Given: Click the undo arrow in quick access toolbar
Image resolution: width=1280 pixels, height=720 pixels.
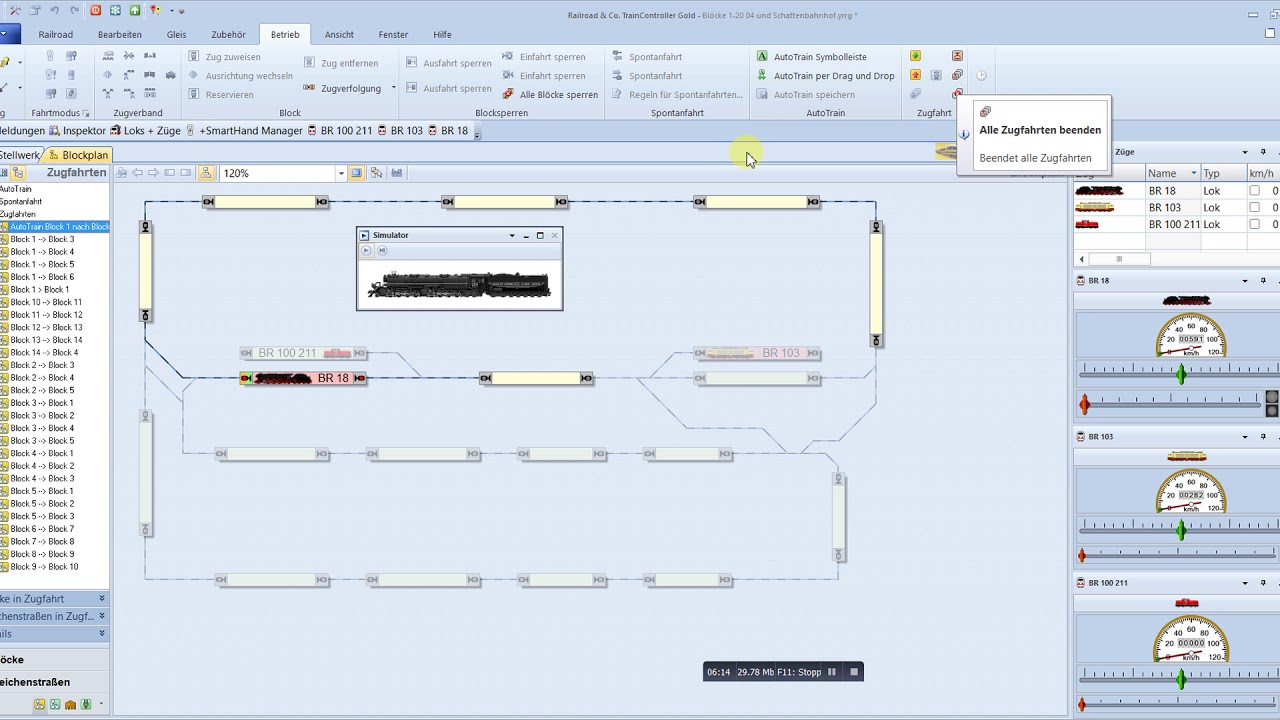Looking at the screenshot, I should [55, 10].
